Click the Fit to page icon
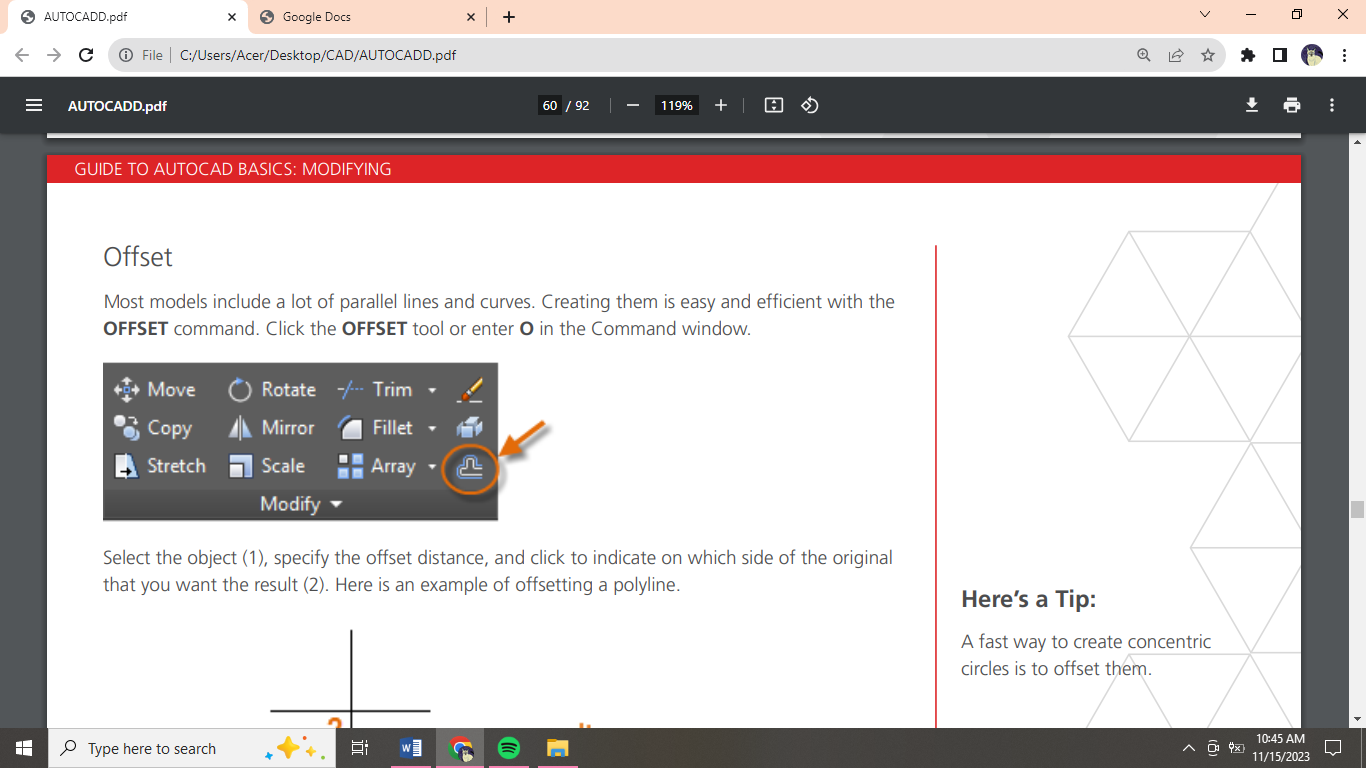Image resolution: width=1366 pixels, height=768 pixels. click(773, 105)
